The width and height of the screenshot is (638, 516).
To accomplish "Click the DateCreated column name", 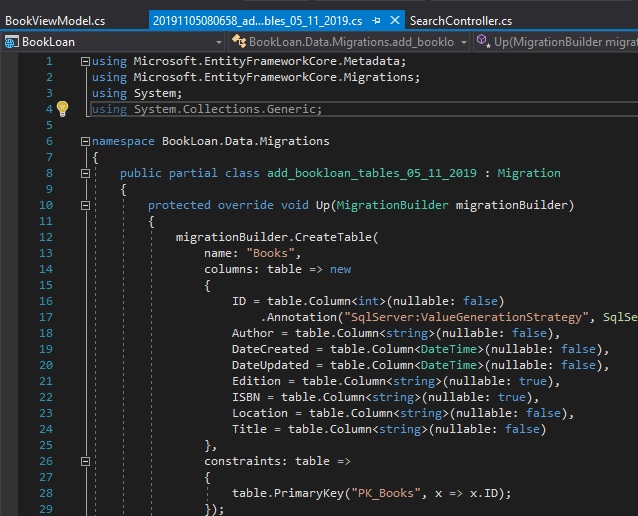I will (x=270, y=349).
